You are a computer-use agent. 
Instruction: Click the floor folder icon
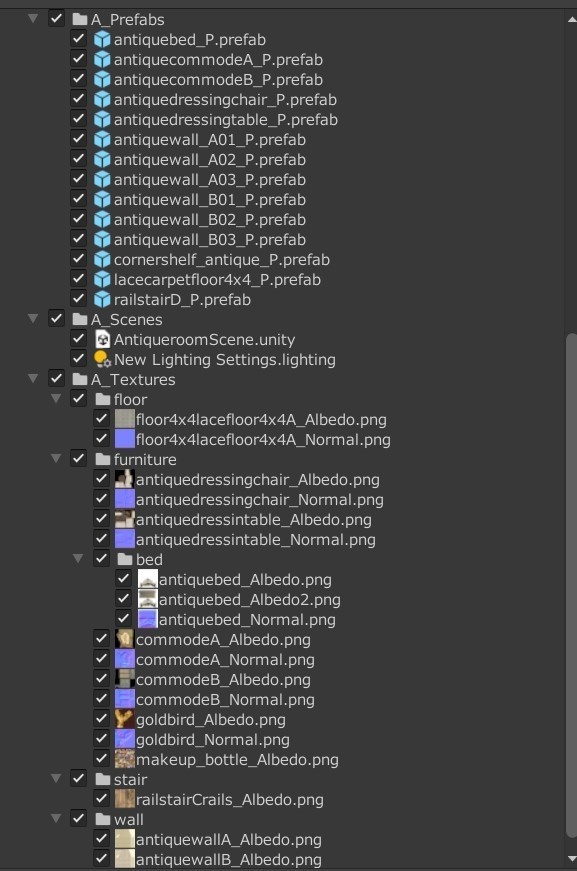coord(103,399)
